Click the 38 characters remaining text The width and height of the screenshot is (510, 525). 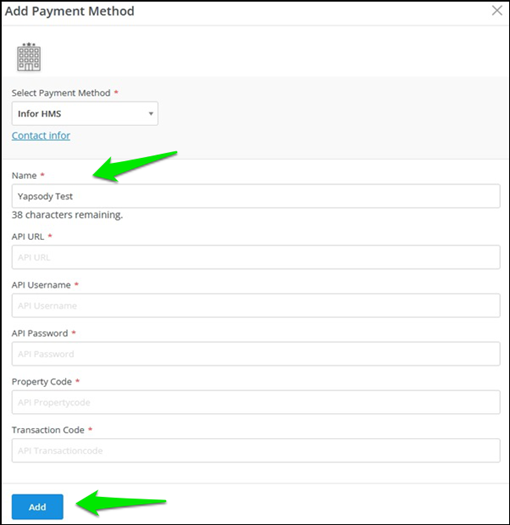(x=67, y=215)
